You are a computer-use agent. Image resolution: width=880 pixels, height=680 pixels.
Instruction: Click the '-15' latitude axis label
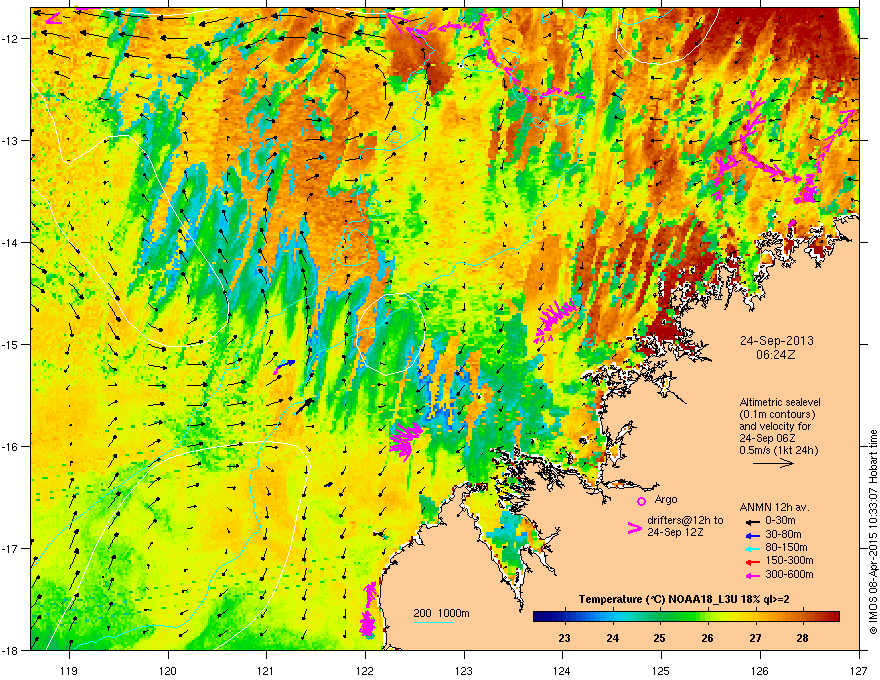pos(10,344)
